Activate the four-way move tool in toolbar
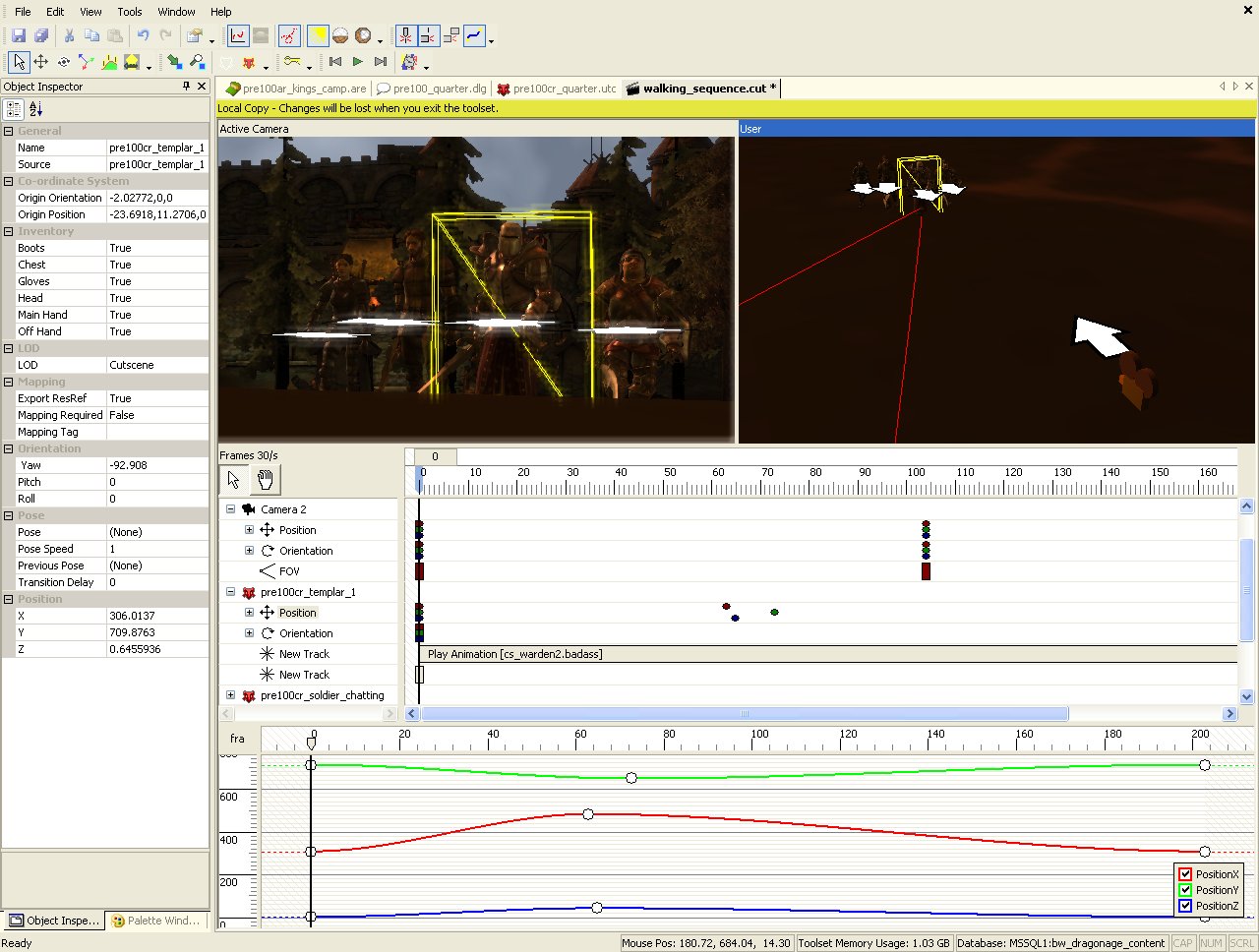 click(x=41, y=62)
